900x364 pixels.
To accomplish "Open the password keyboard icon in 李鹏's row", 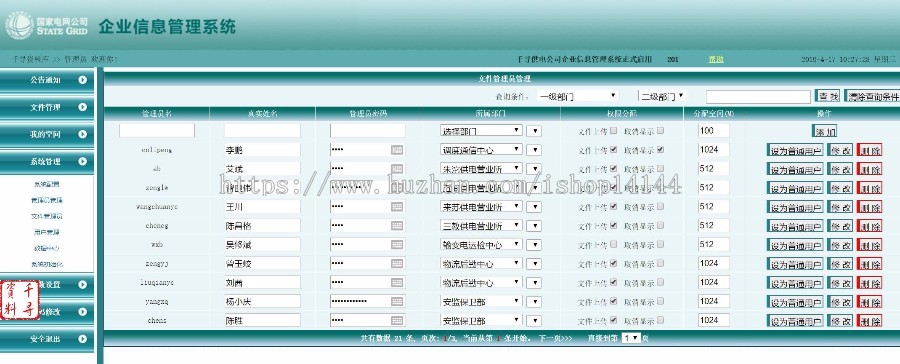I will [x=397, y=150].
